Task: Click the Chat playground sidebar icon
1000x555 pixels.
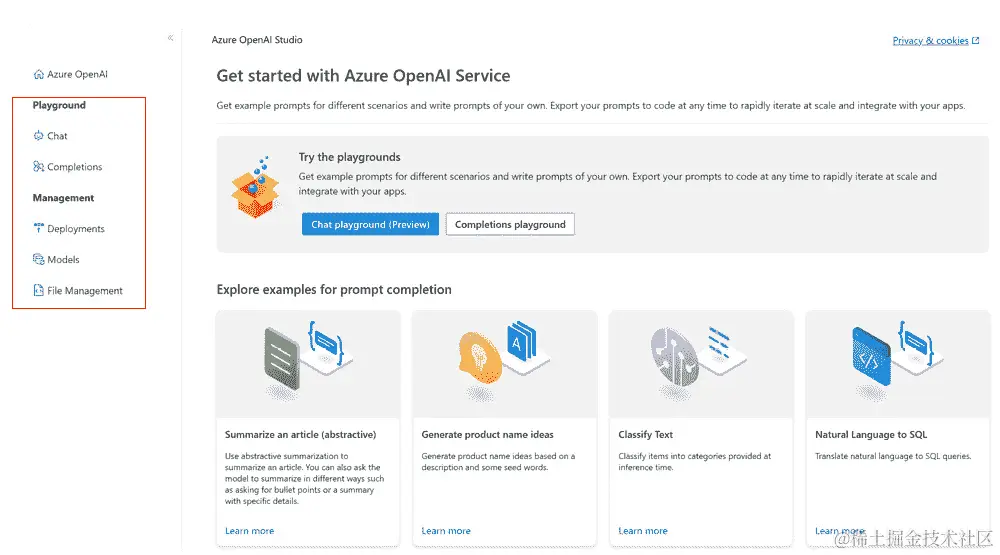Action: click(x=39, y=136)
